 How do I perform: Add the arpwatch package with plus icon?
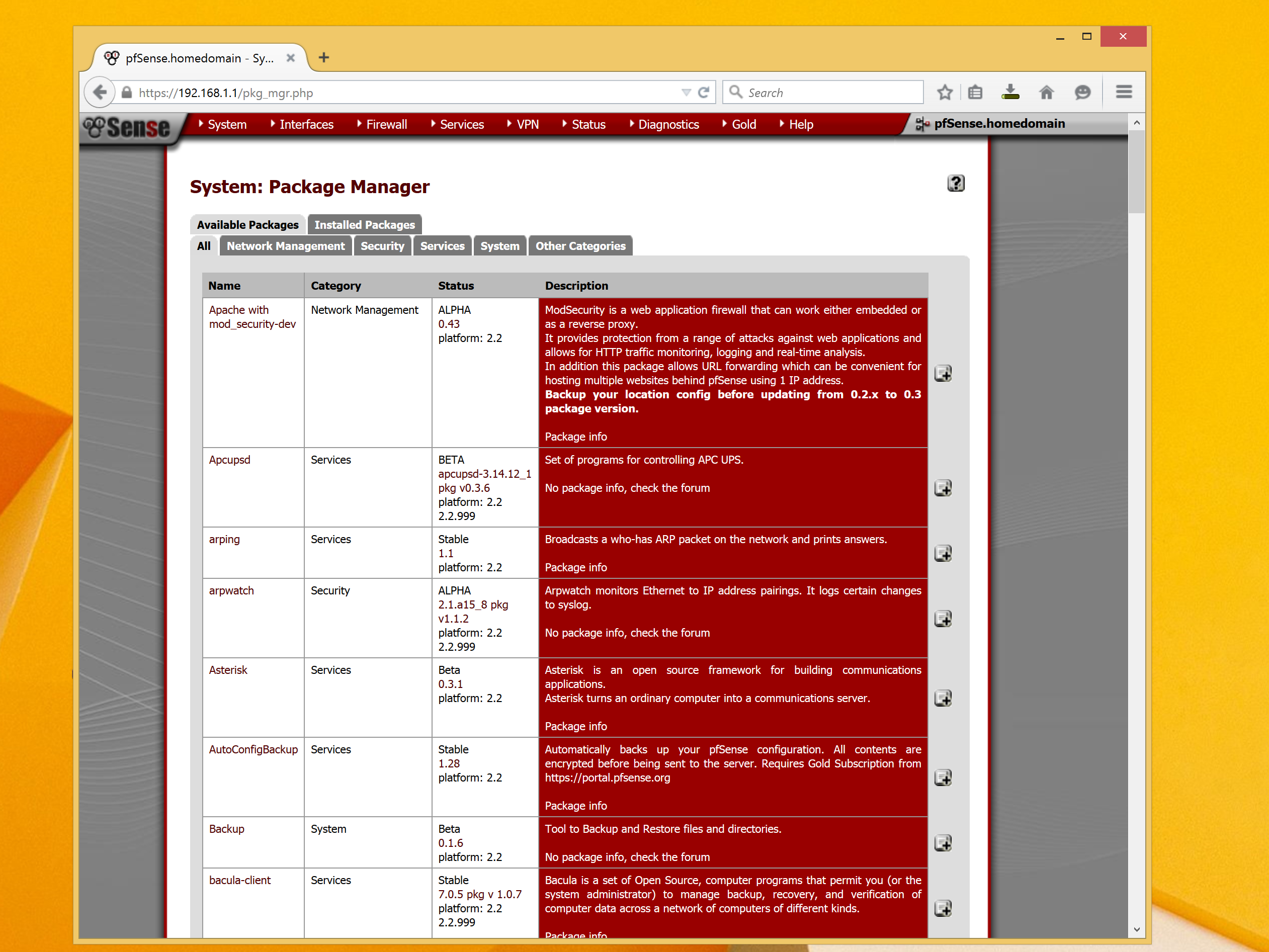(x=943, y=619)
